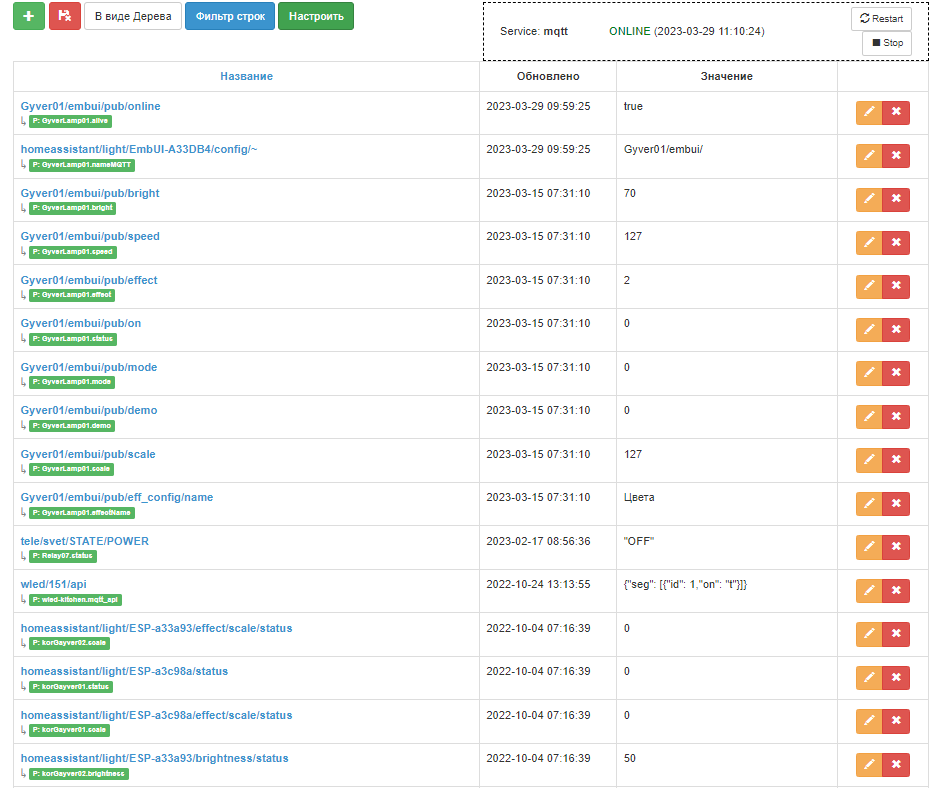This screenshot has width=932, height=788.
Task: Edit the Gyver01/embui/pub/mode row
Action: point(869,373)
